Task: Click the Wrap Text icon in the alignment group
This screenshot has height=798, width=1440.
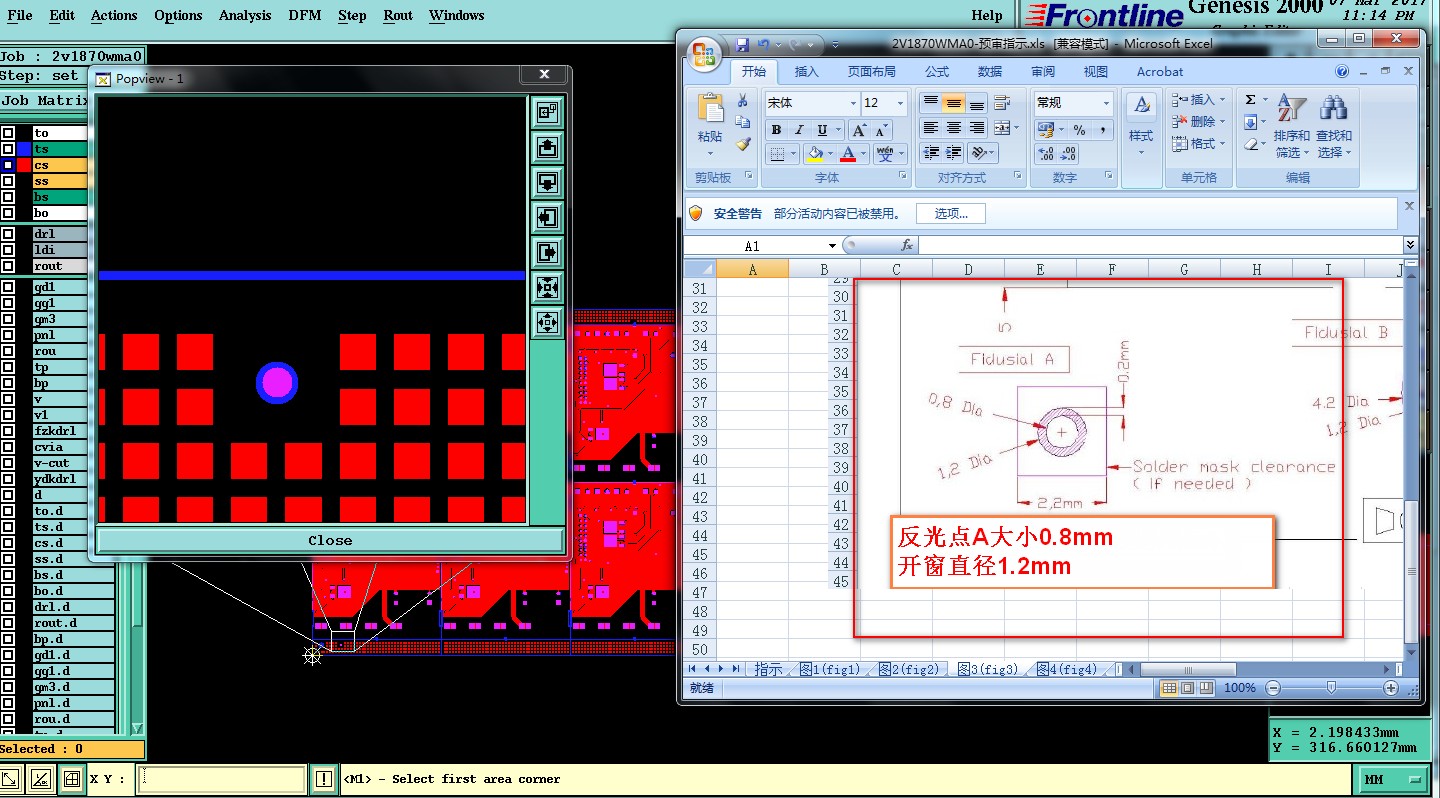Action: [1002, 103]
